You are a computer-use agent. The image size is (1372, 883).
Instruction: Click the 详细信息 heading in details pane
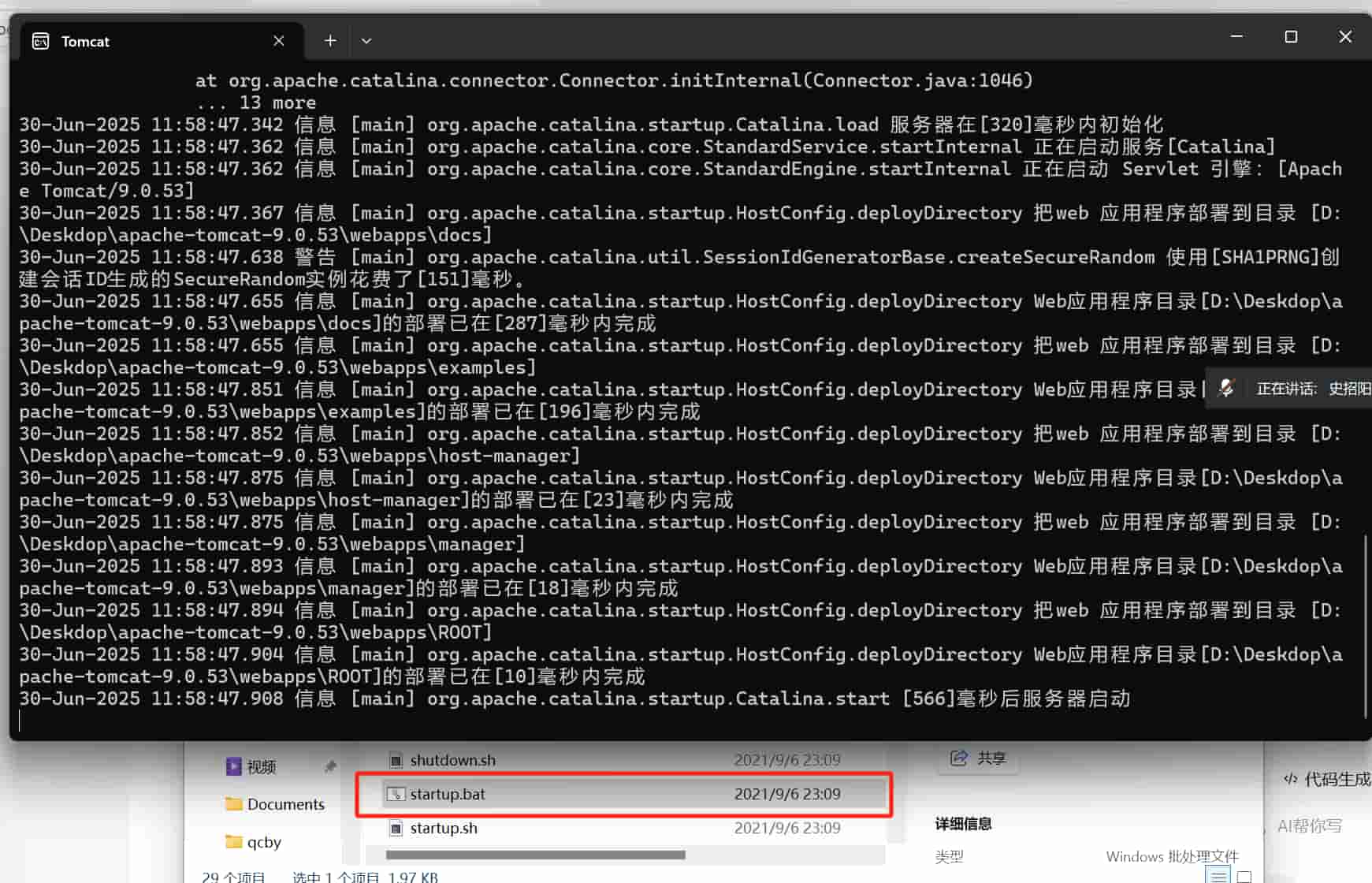pos(963,824)
